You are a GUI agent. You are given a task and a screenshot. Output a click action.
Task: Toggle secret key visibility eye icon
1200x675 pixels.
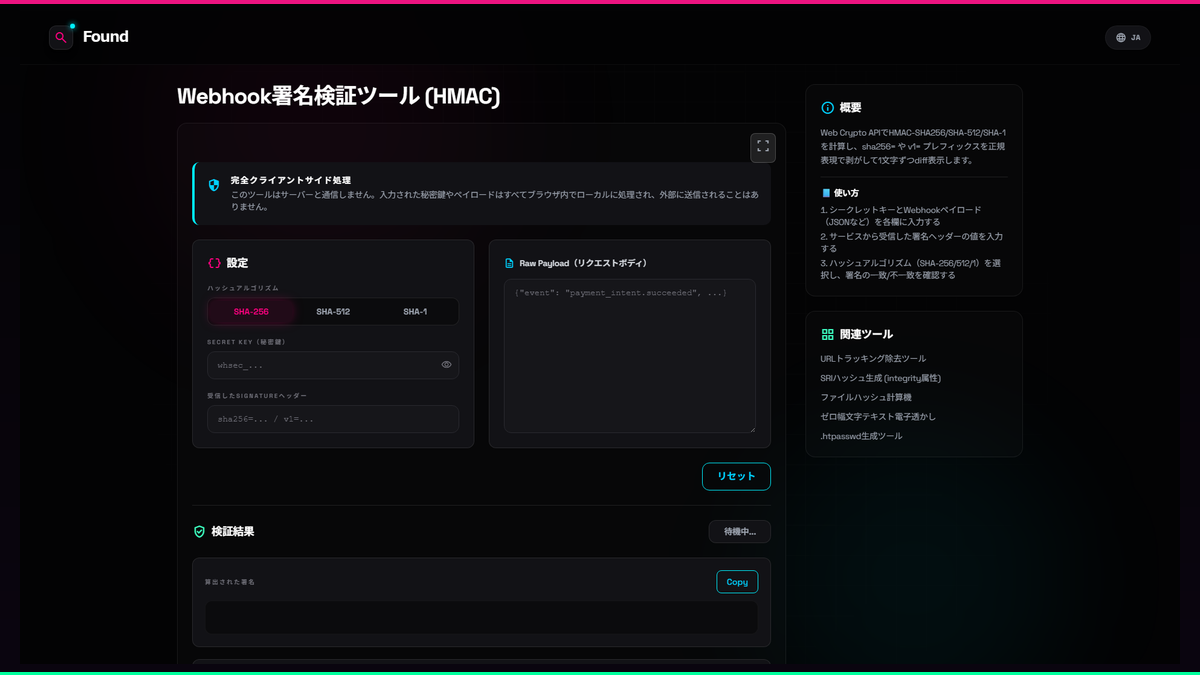[447, 365]
